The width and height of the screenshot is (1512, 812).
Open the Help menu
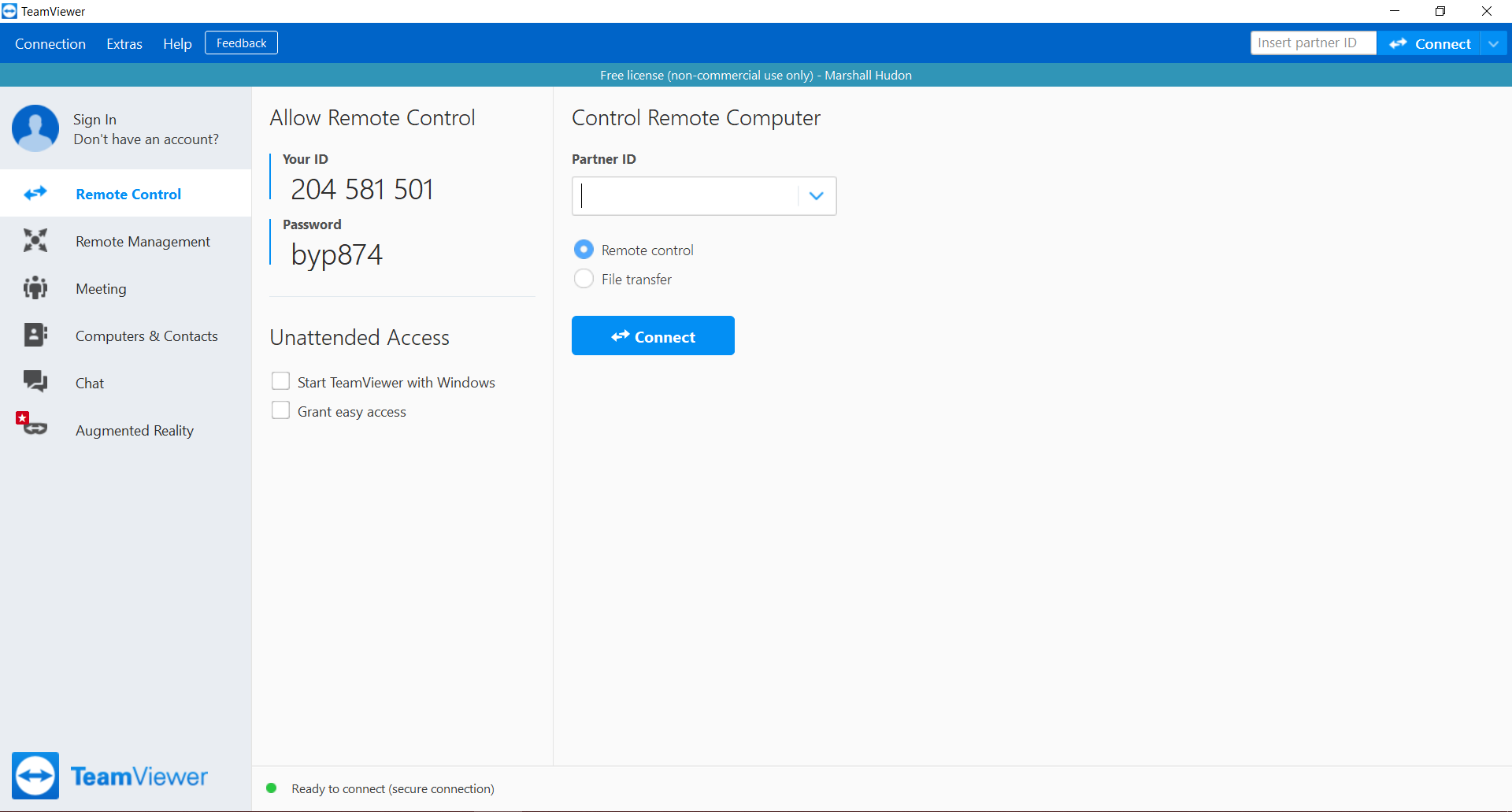[177, 44]
